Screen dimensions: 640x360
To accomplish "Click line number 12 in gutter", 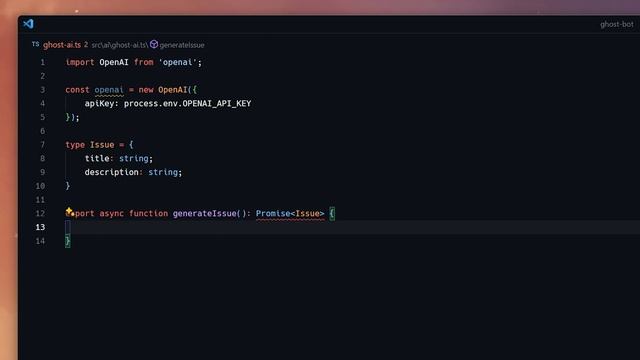I will coord(40,213).
